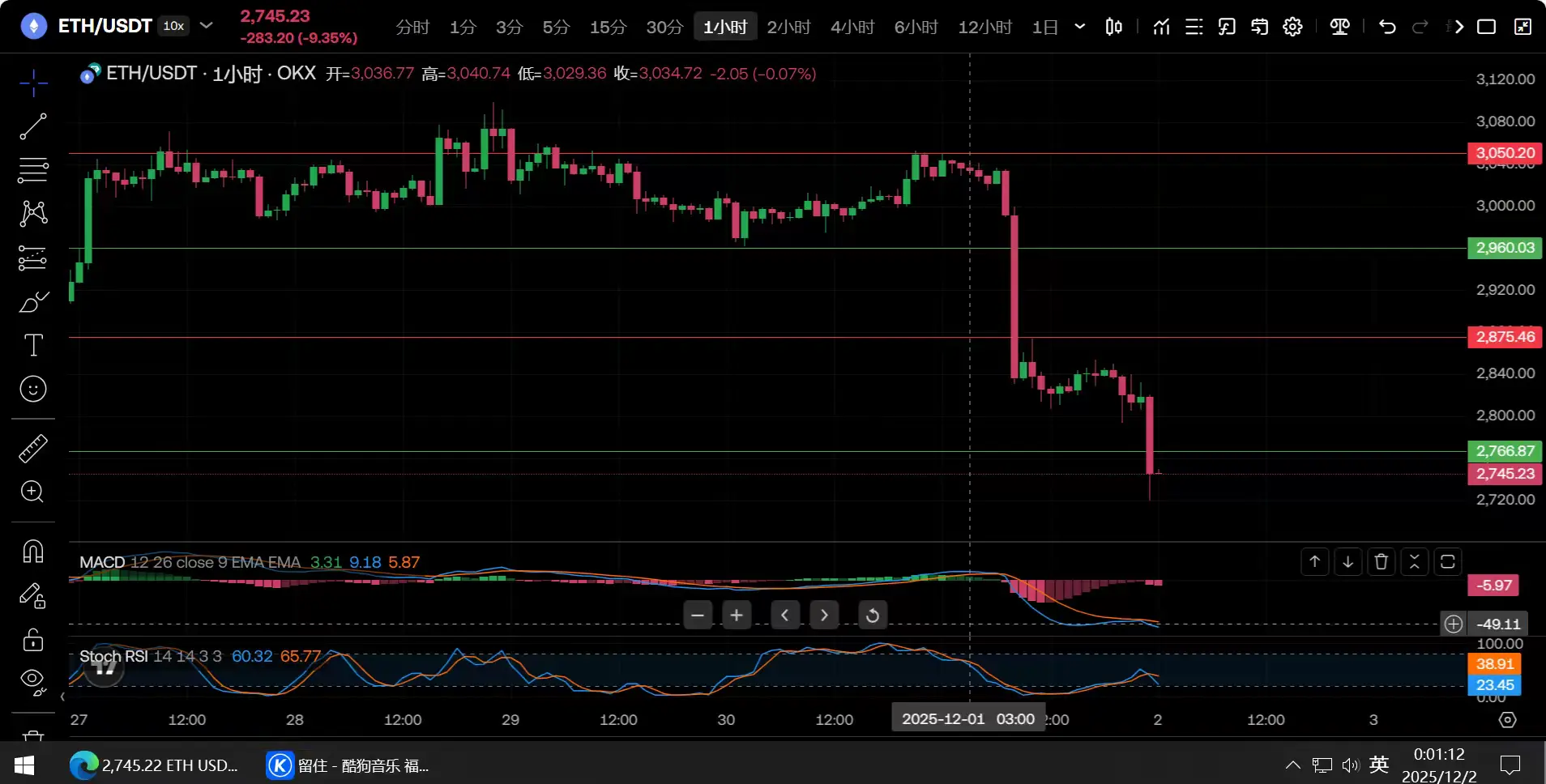Screen dimensions: 1546x784
Task: Expand the ETH/USDT pair selector chevron
Action: coord(207,26)
